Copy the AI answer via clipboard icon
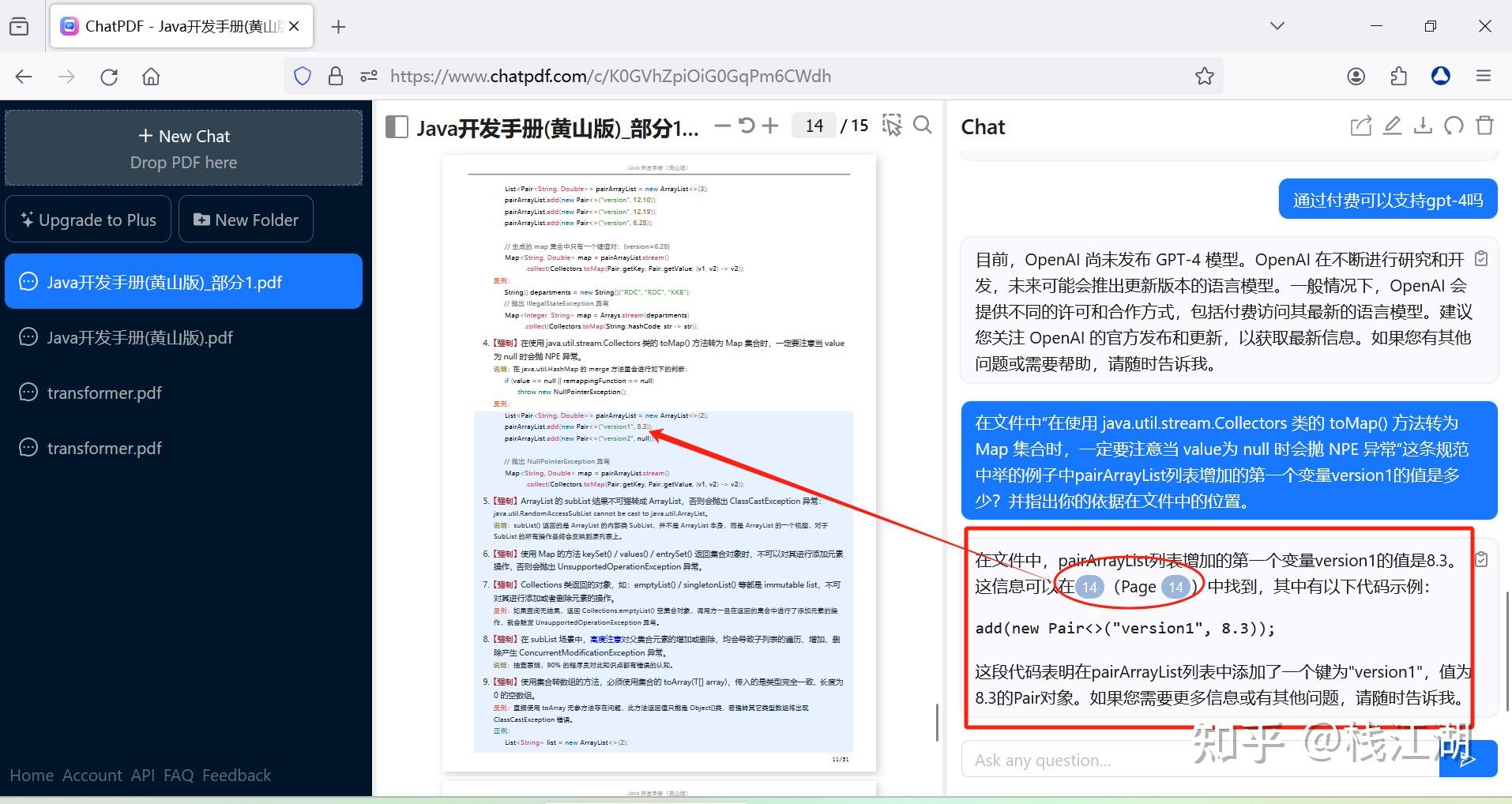Screen dimensions: 1512x804 click(1481, 558)
